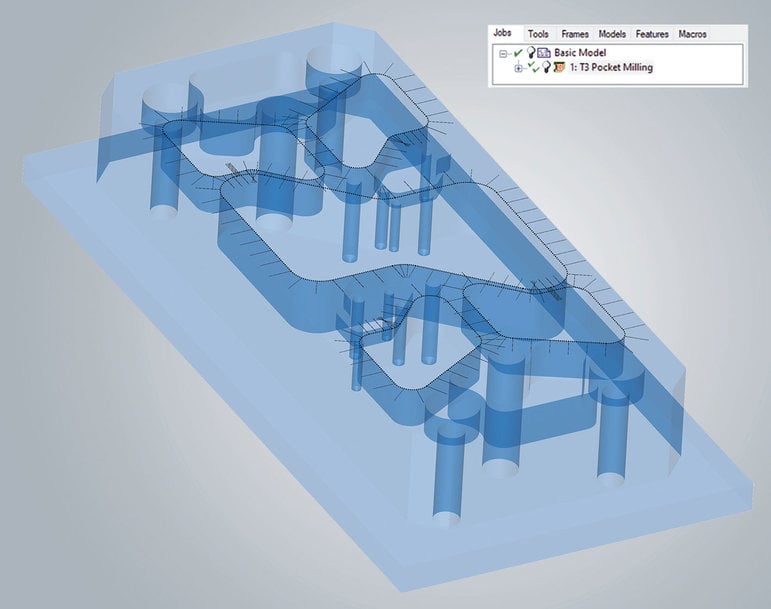The height and width of the screenshot is (609, 771).
Task: Select the Basic Model label in the tree
Action: (582, 52)
